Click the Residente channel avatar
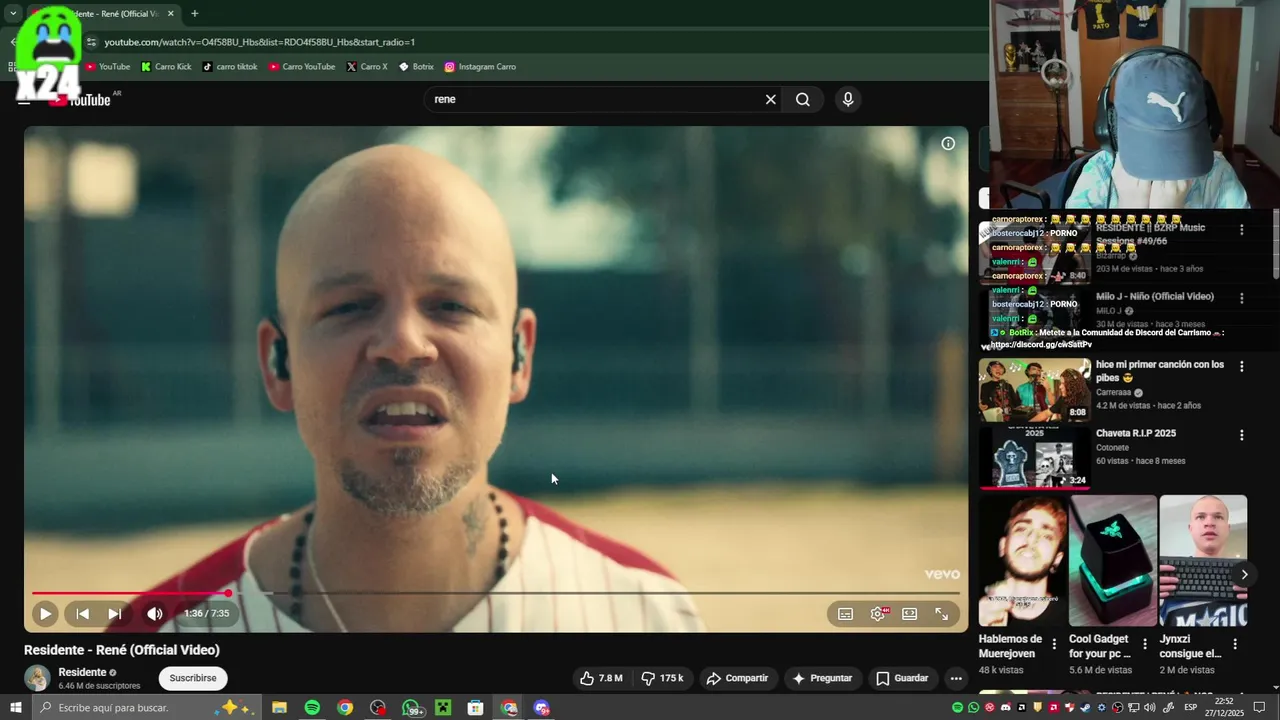The image size is (1280, 720). (x=37, y=678)
